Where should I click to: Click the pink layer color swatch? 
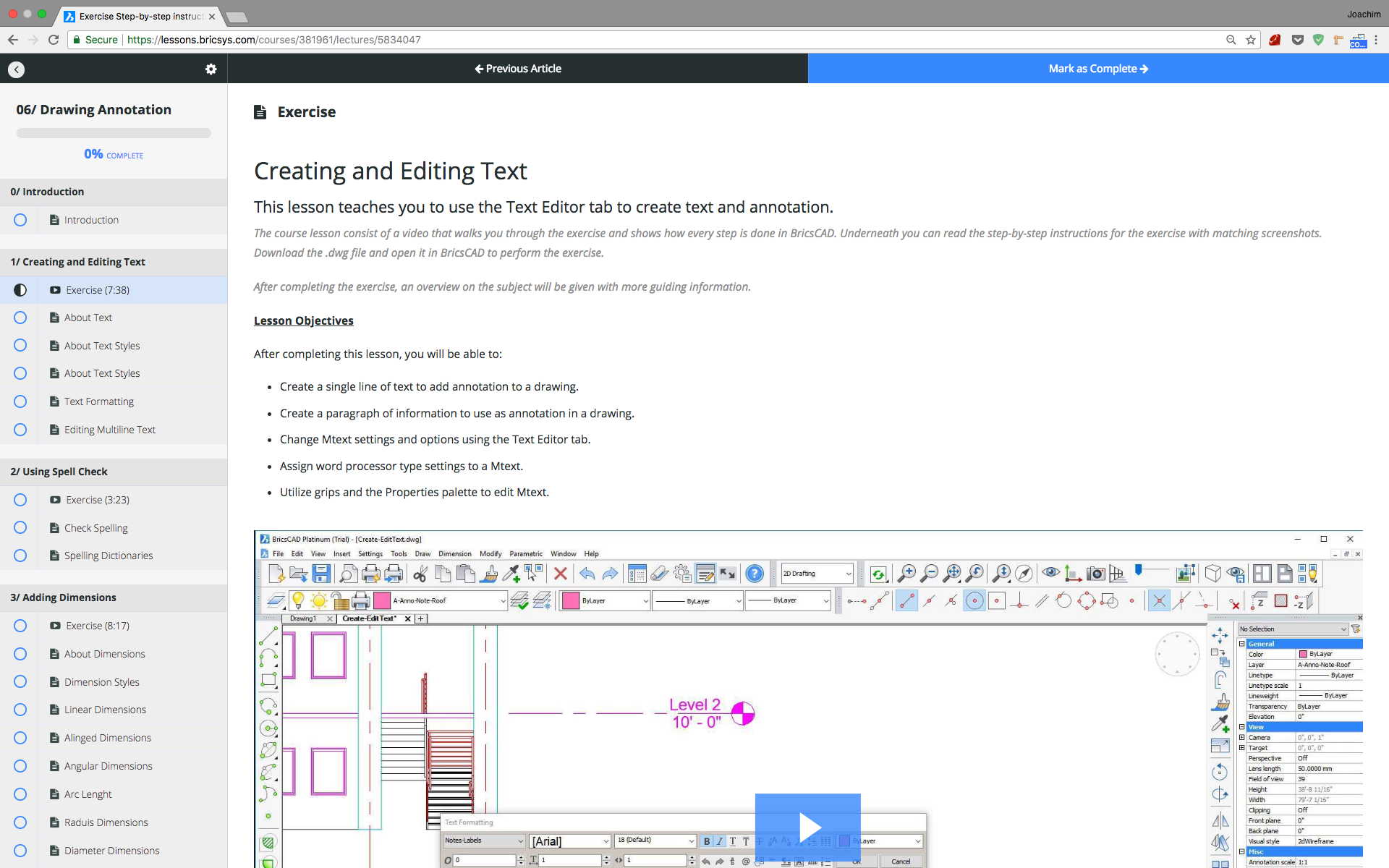pos(382,600)
